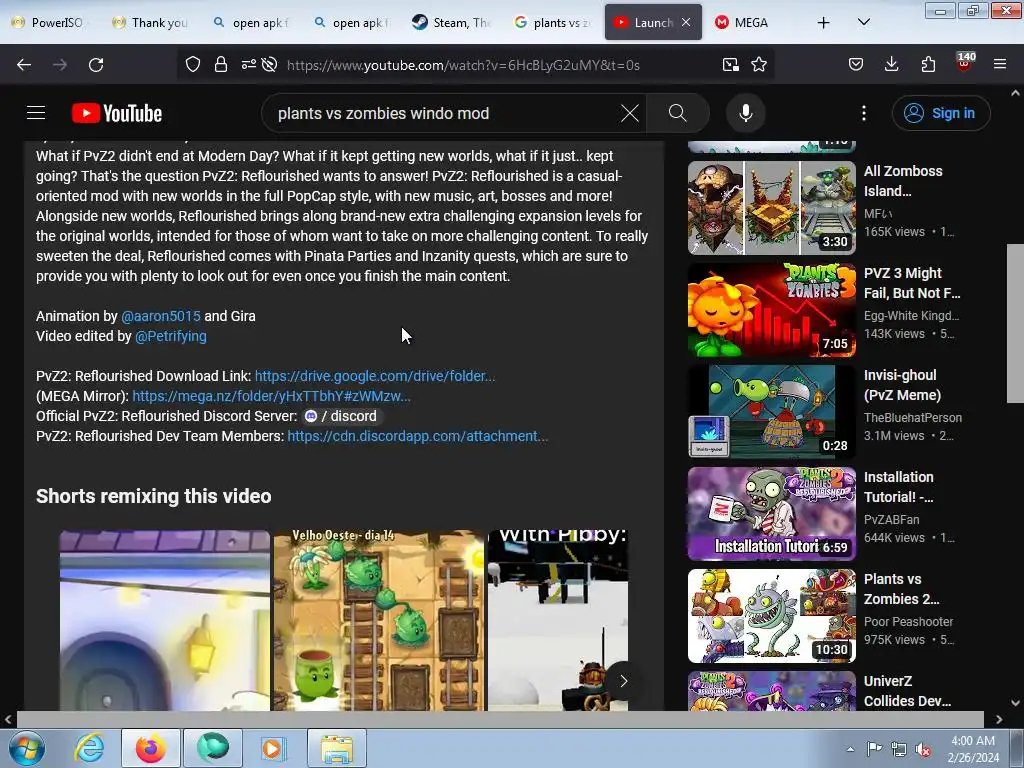Visit the @Petrifying channel link
The height and width of the screenshot is (768, 1024).
[x=171, y=336]
